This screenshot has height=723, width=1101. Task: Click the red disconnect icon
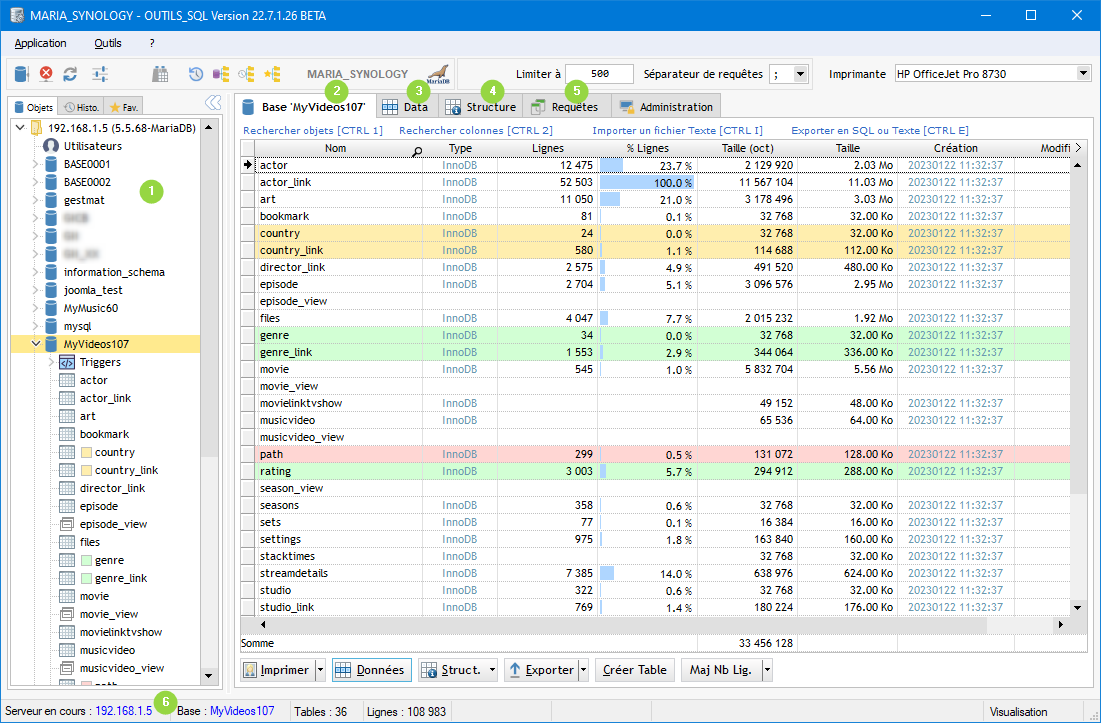coord(46,74)
